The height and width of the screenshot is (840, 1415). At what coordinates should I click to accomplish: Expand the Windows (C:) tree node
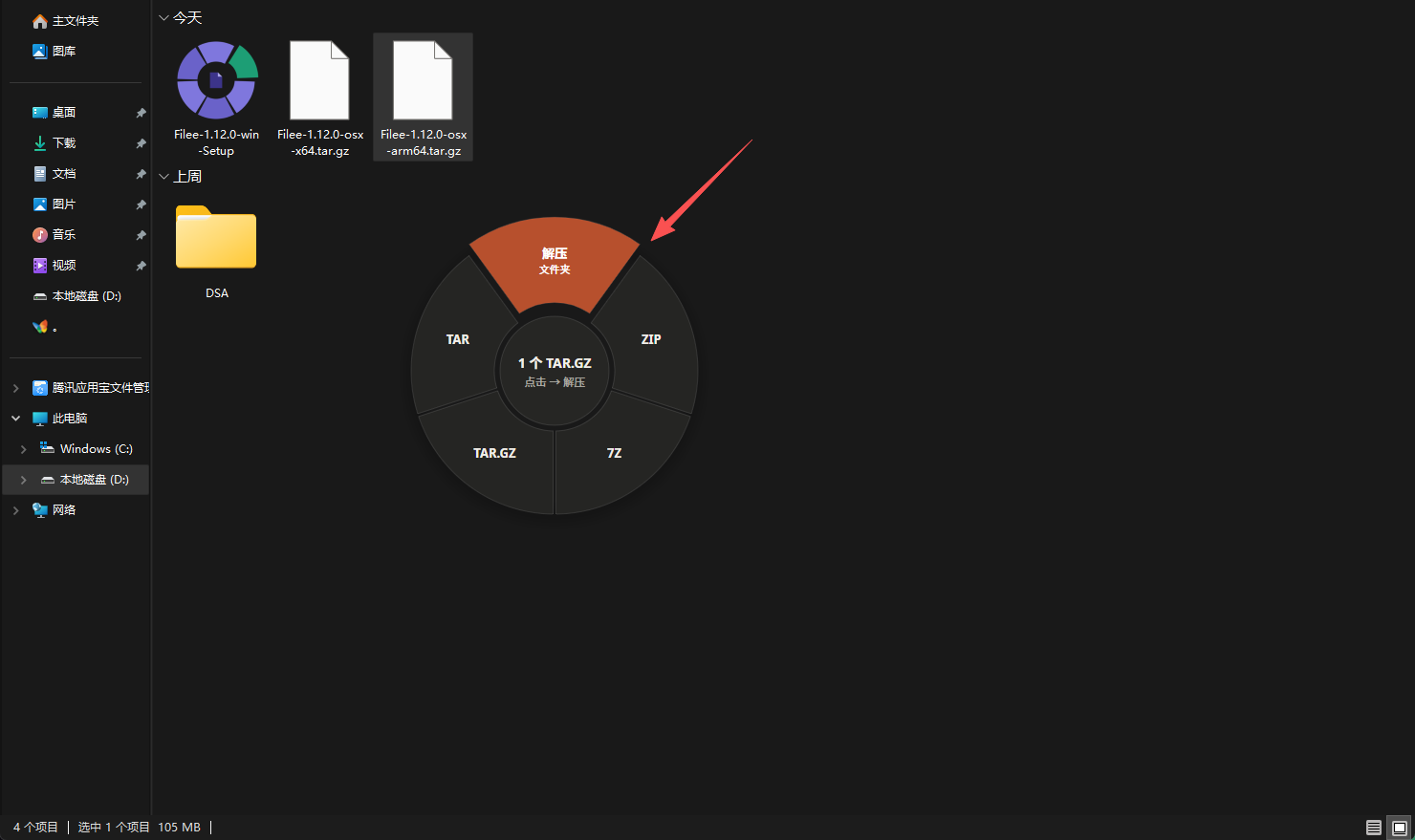coord(23,449)
